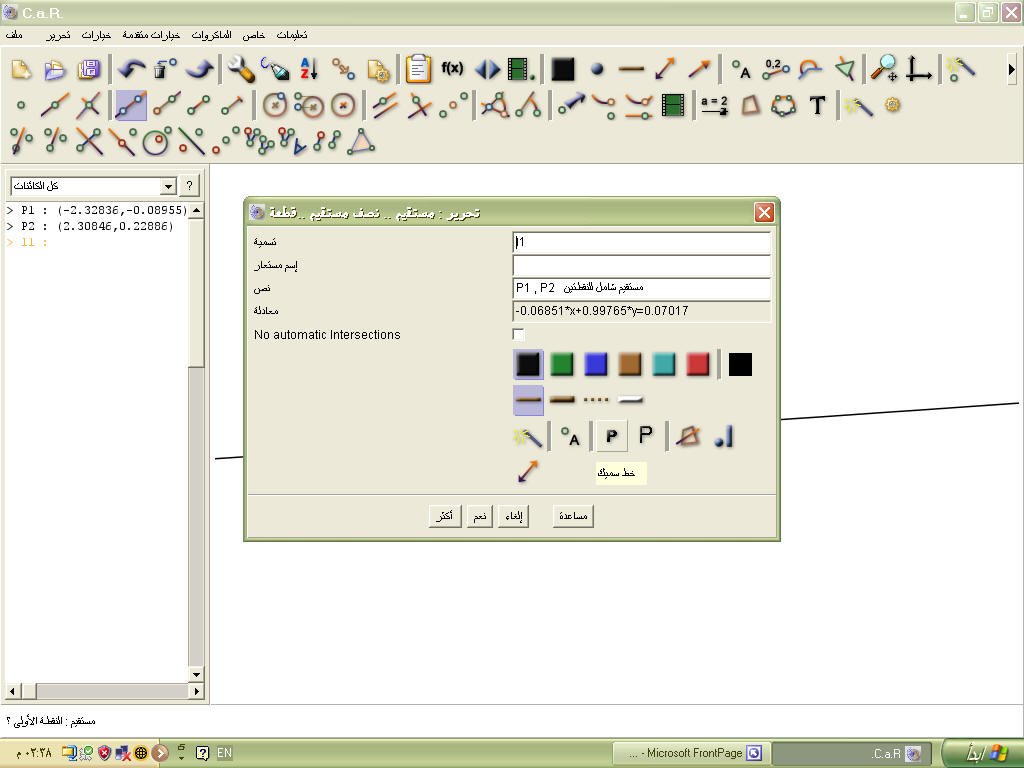Open the تعليمات menu
Image resolution: width=1024 pixels, height=768 pixels.
click(291, 35)
